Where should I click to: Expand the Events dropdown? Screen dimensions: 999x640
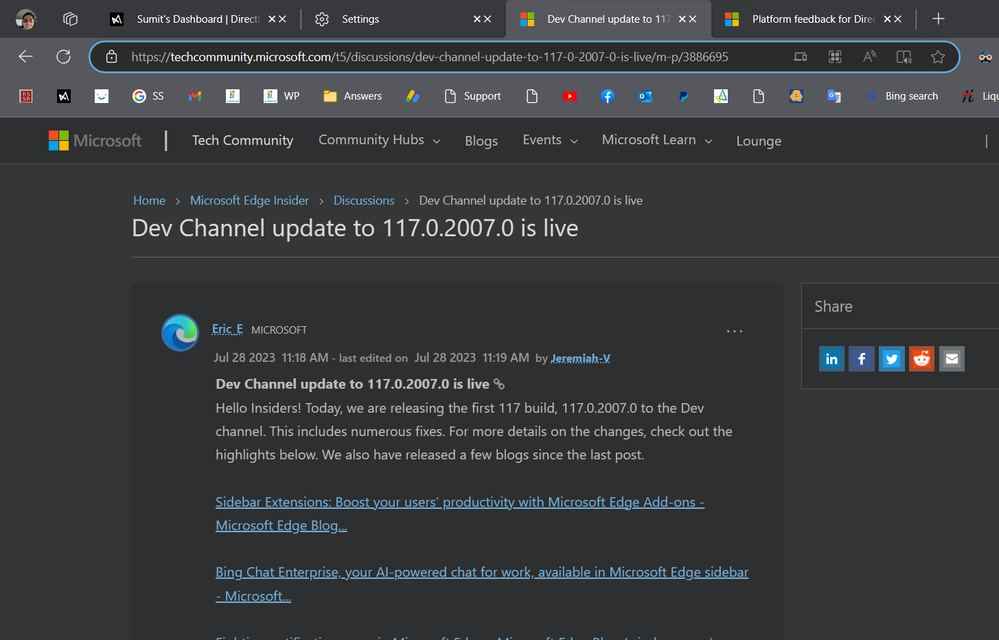coord(550,140)
